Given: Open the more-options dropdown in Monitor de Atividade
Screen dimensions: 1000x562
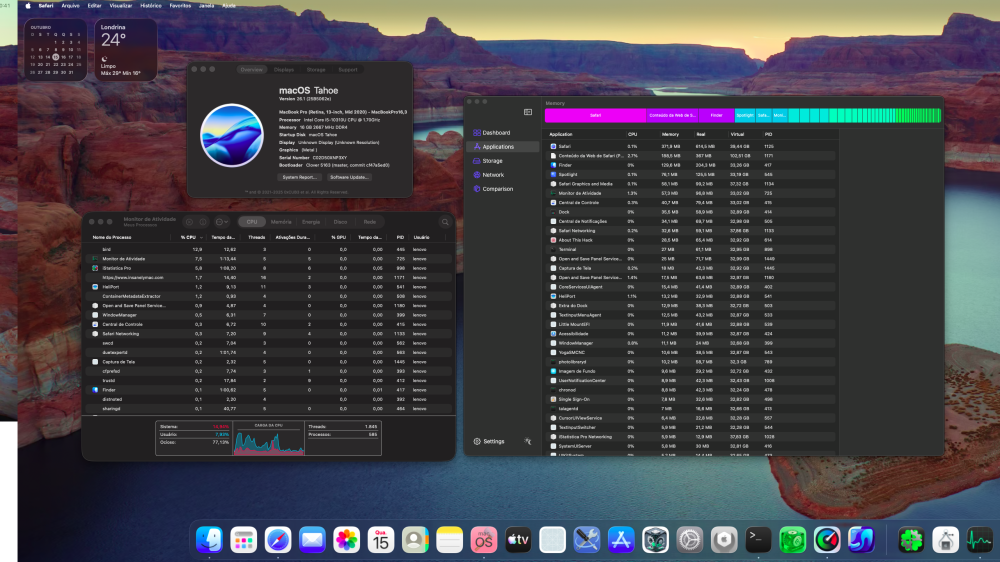Looking at the screenshot, I should pos(222,222).
